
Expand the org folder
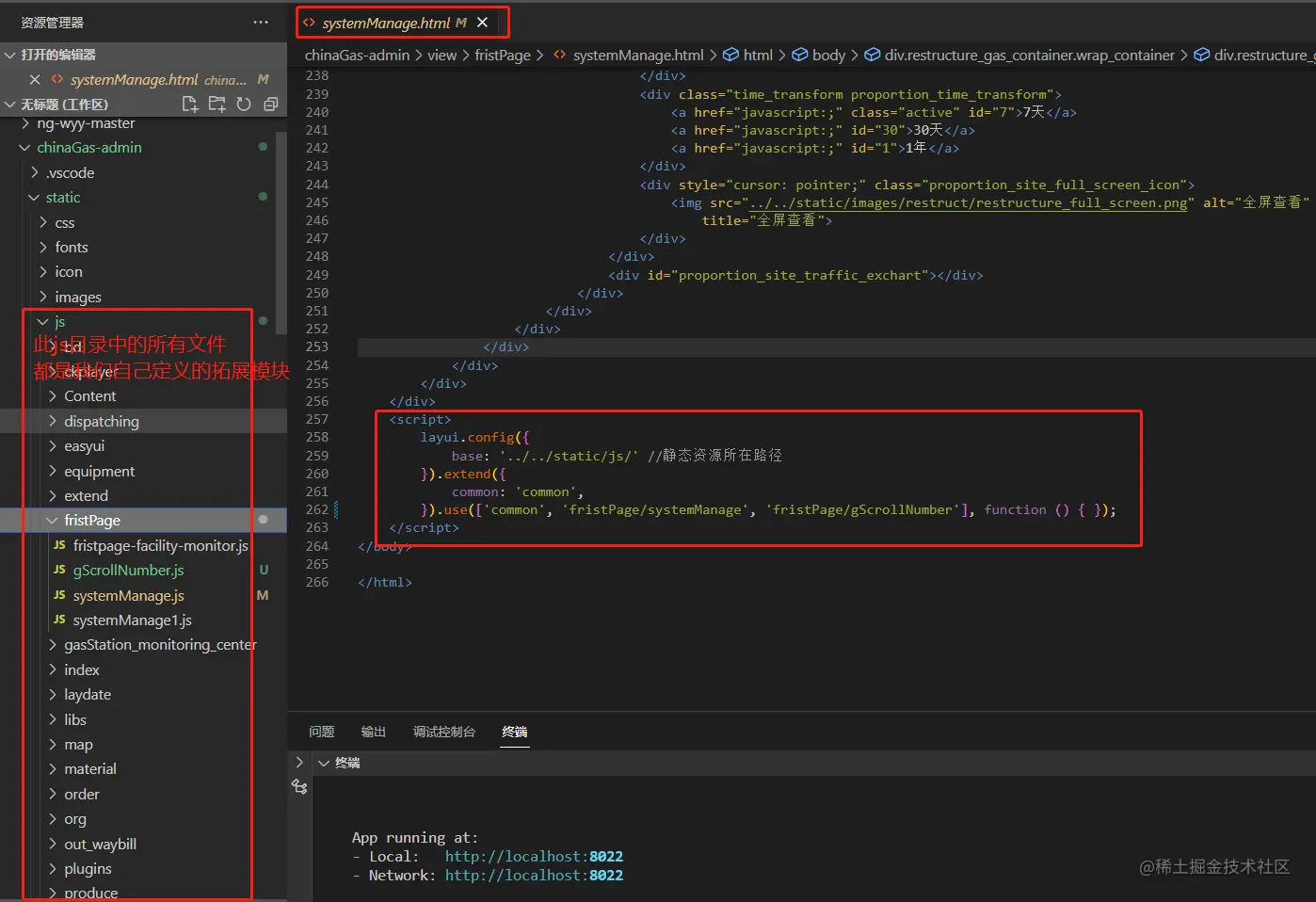click(53, 819)
